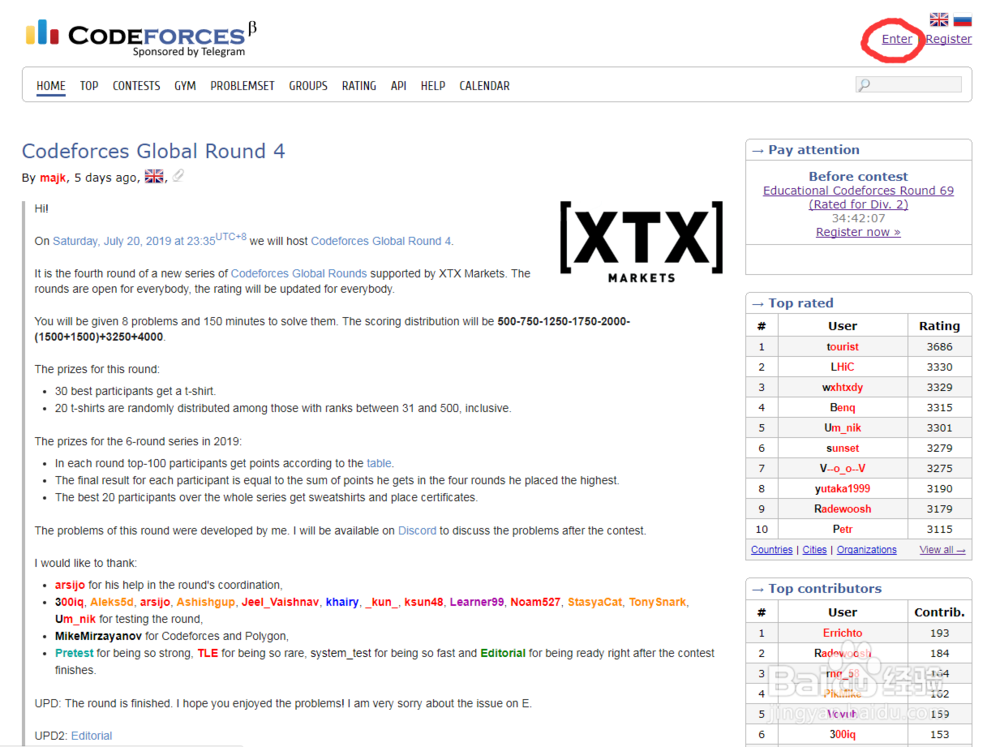Switch site language to English flag
The height and width of the screenshot is (747, 1000).
coord(939,20)
